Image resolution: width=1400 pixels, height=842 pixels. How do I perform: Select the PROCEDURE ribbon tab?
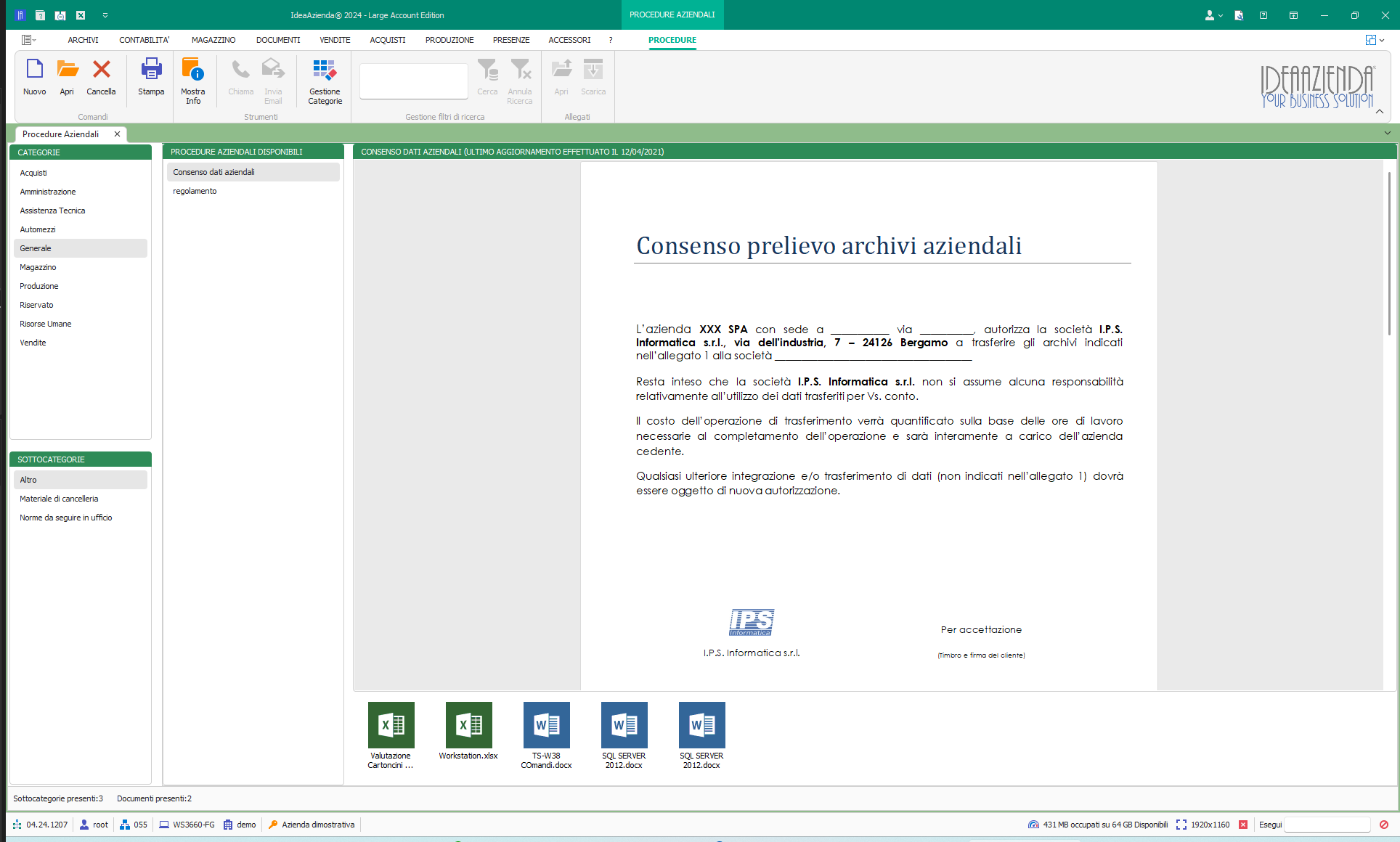[x=672, y=40]
